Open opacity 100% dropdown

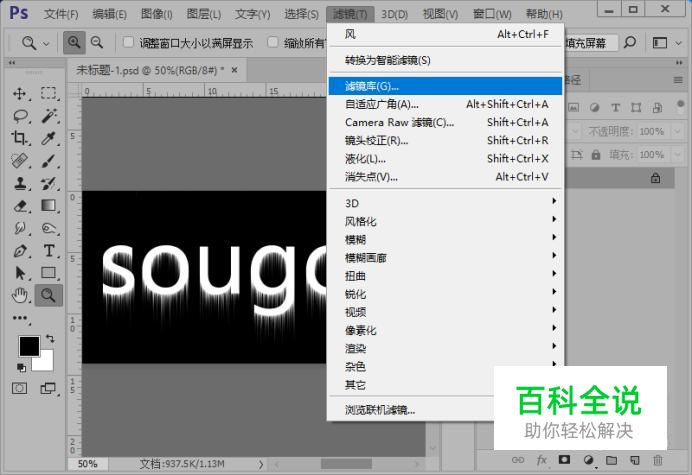point(677,131)
